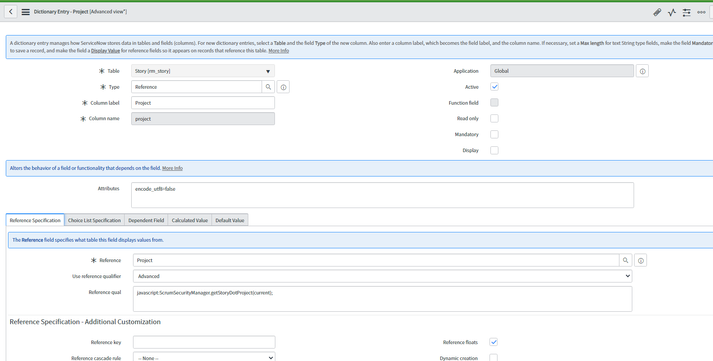Image resolution: width=713 pixels, height=361 pixels.
Task: Enable the Mandatory checkbox
Action: (494, 135)
